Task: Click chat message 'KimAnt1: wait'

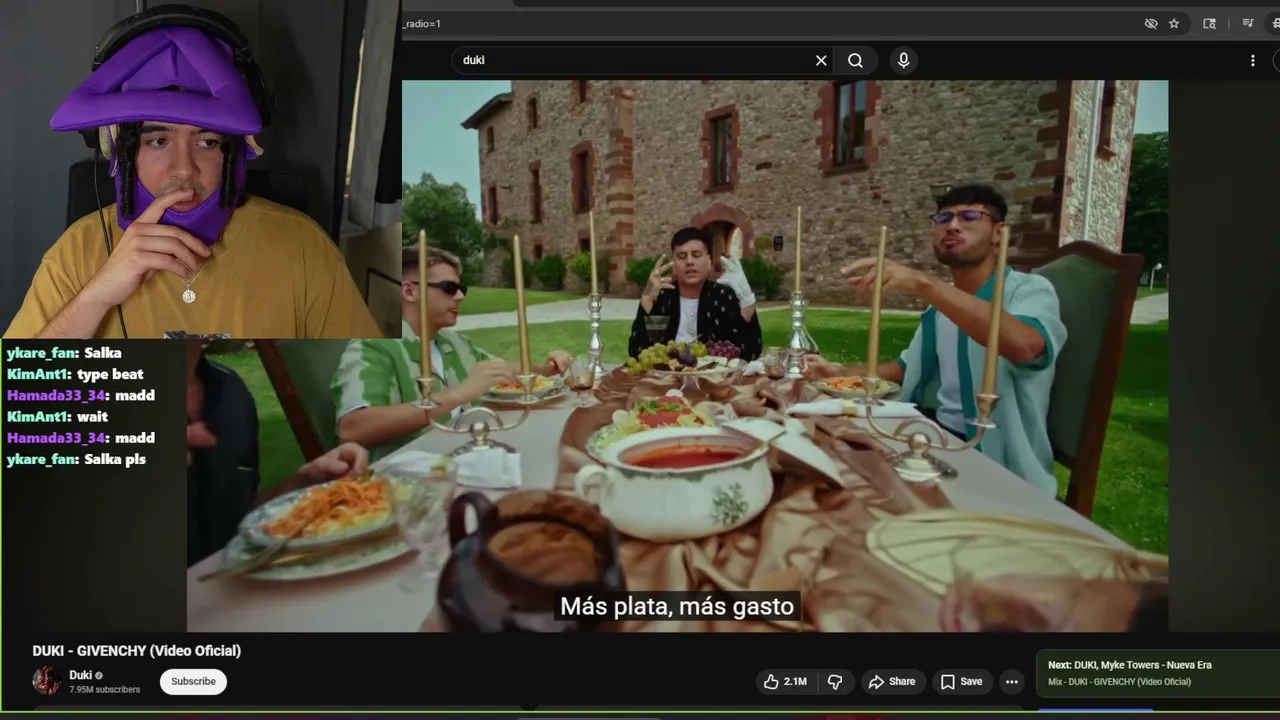Action: [x=57, y=416]
